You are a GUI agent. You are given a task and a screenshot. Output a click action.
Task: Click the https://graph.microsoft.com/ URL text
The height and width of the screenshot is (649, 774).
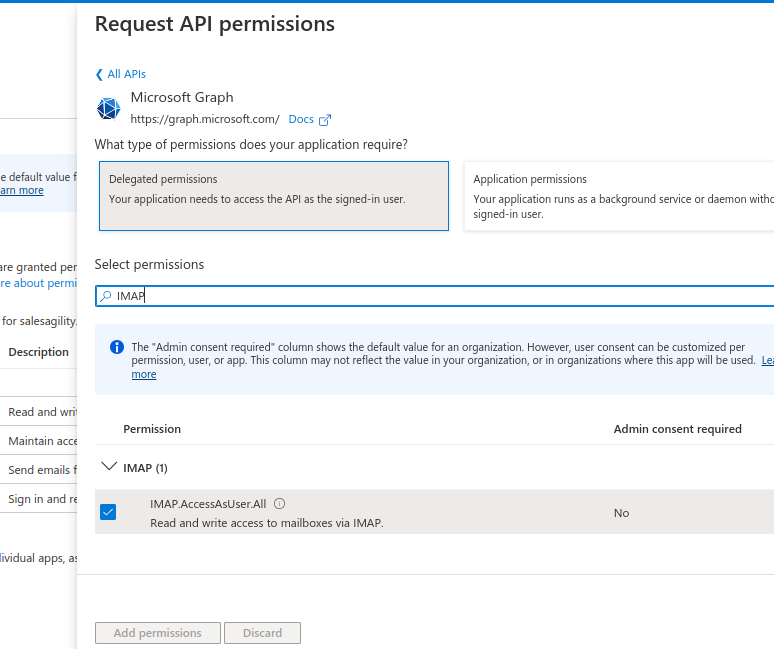click(205, 119)
